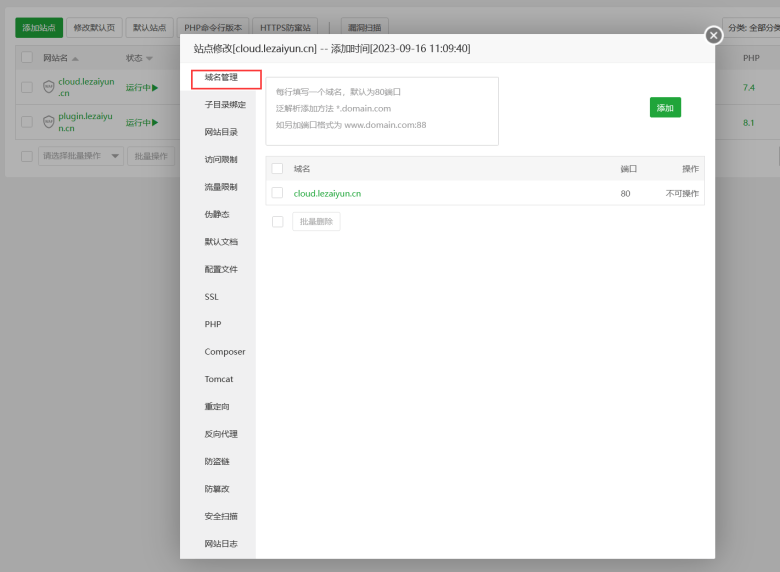Expand the 状态 column filter arrow
This screenshot has height=572, width=780.
pos(149,59)
